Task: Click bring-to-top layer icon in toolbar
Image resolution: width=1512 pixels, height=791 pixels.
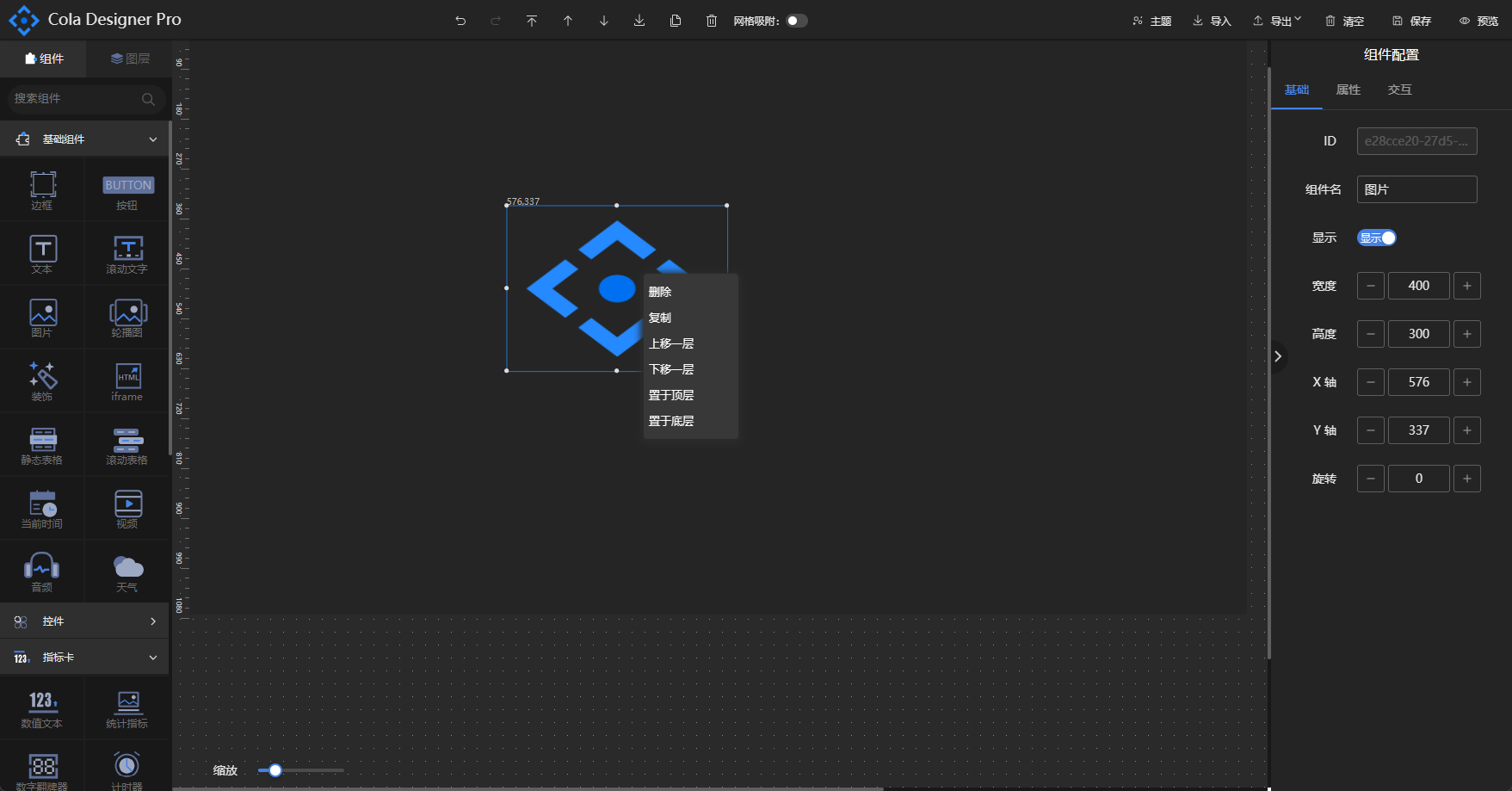Action: pos(532,21)
